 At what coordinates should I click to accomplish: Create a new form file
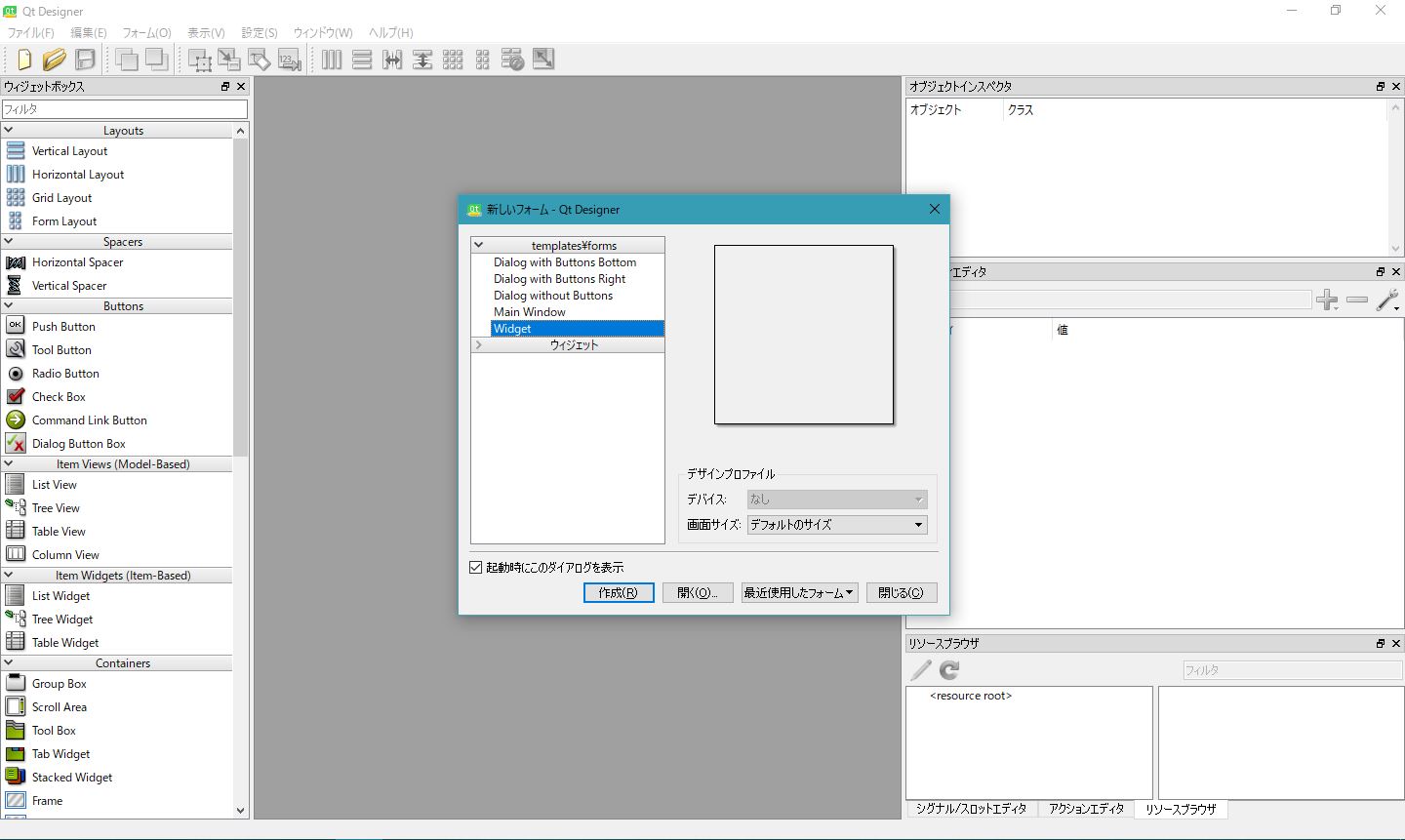24,60
